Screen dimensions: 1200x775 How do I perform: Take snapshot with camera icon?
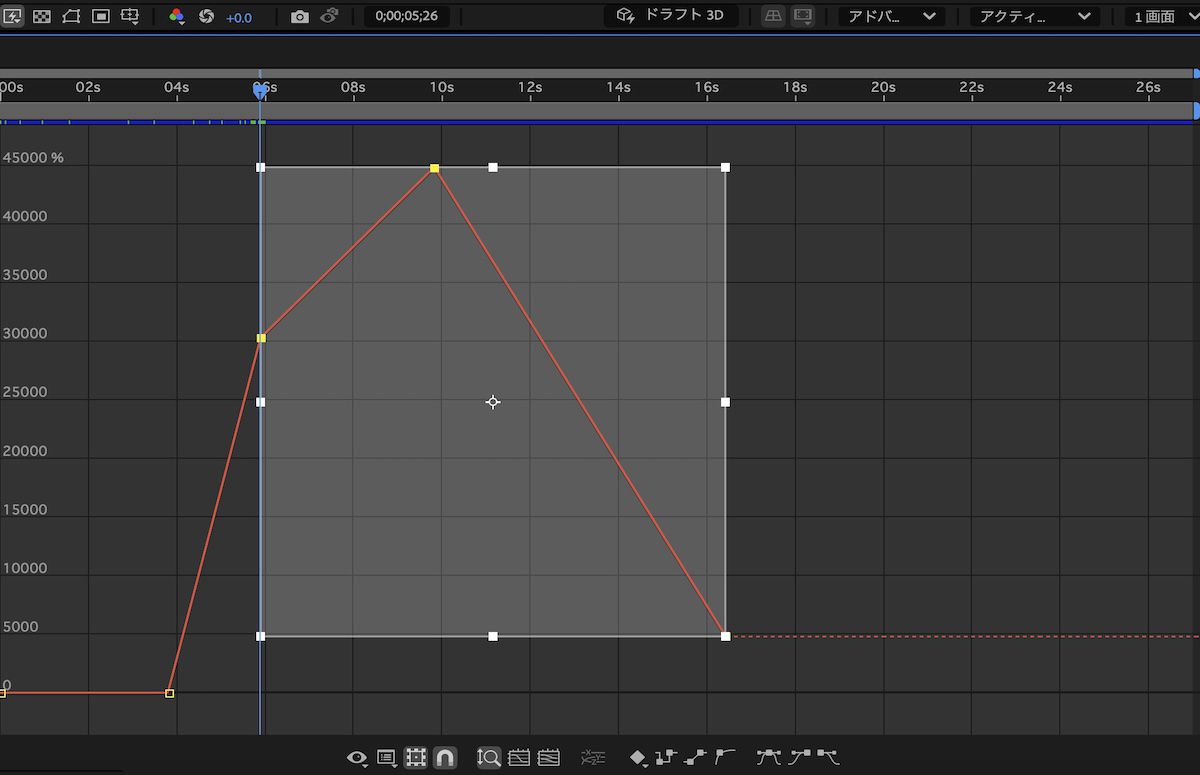click(x=300, y=17)
